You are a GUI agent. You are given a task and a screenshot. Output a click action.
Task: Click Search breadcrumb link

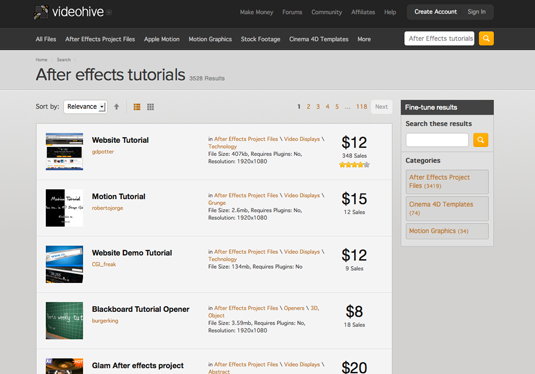[64, 60]
